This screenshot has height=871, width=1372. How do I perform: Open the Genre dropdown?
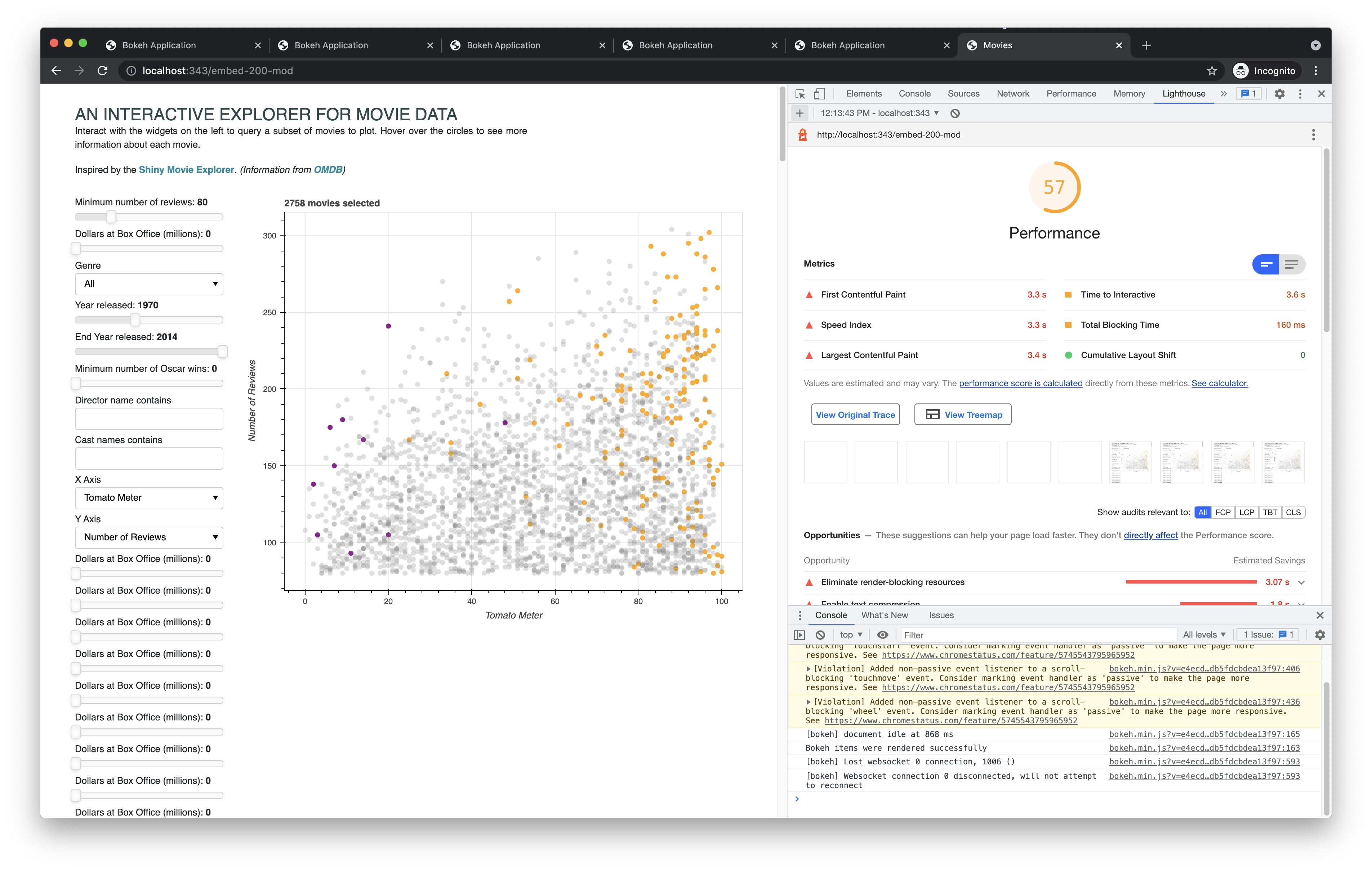[149, 284]
